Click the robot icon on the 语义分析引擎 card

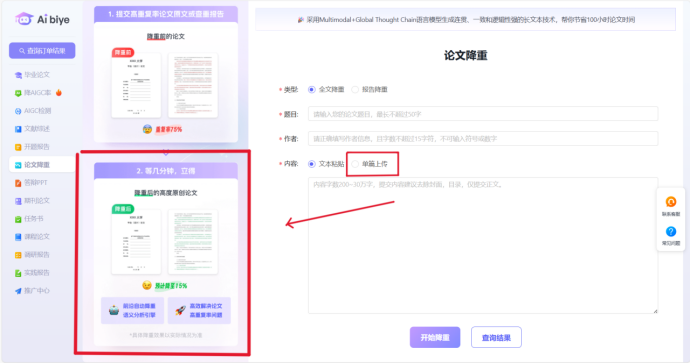tap(114, 310)
